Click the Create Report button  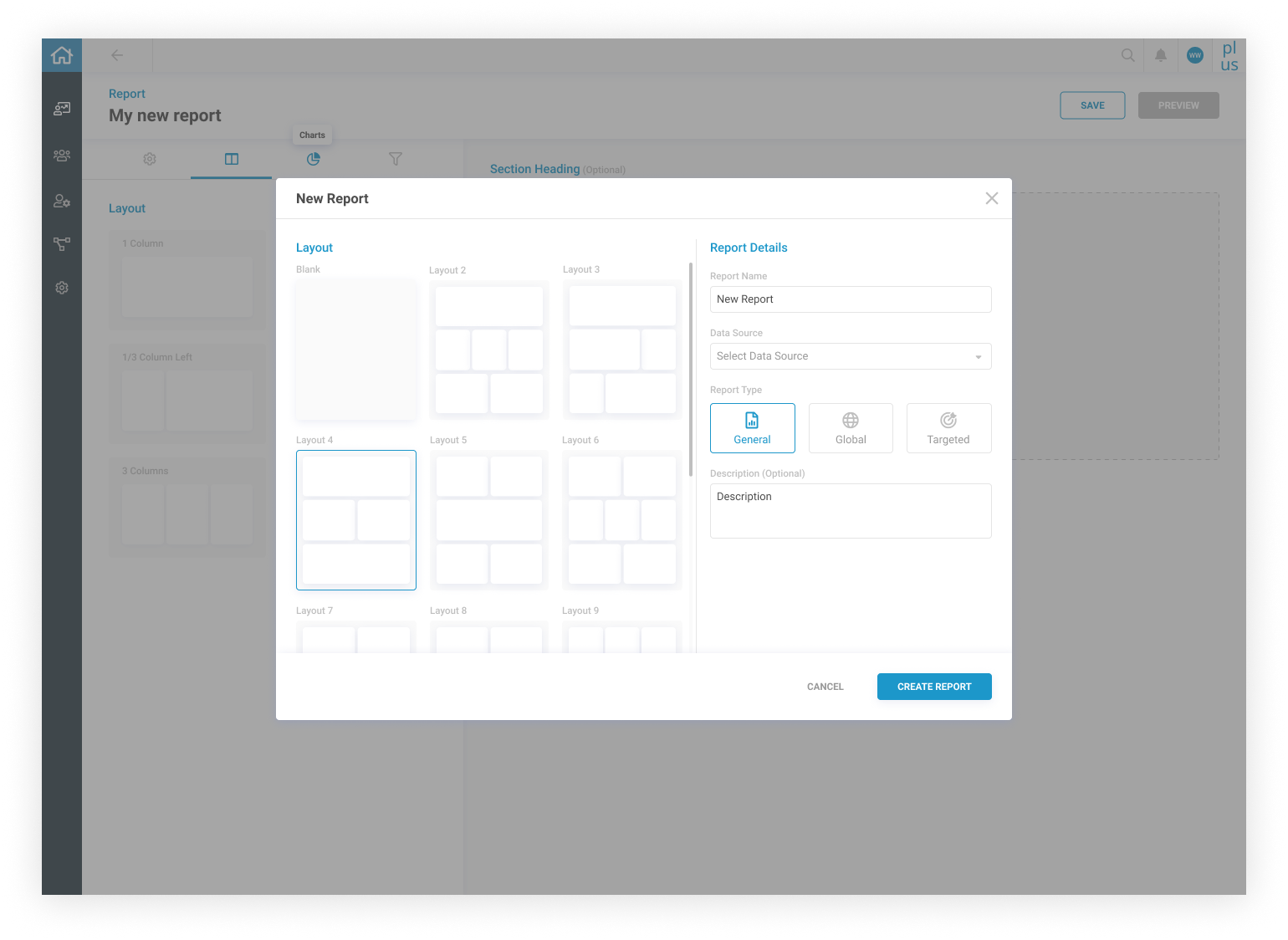[x=933, y=687]
